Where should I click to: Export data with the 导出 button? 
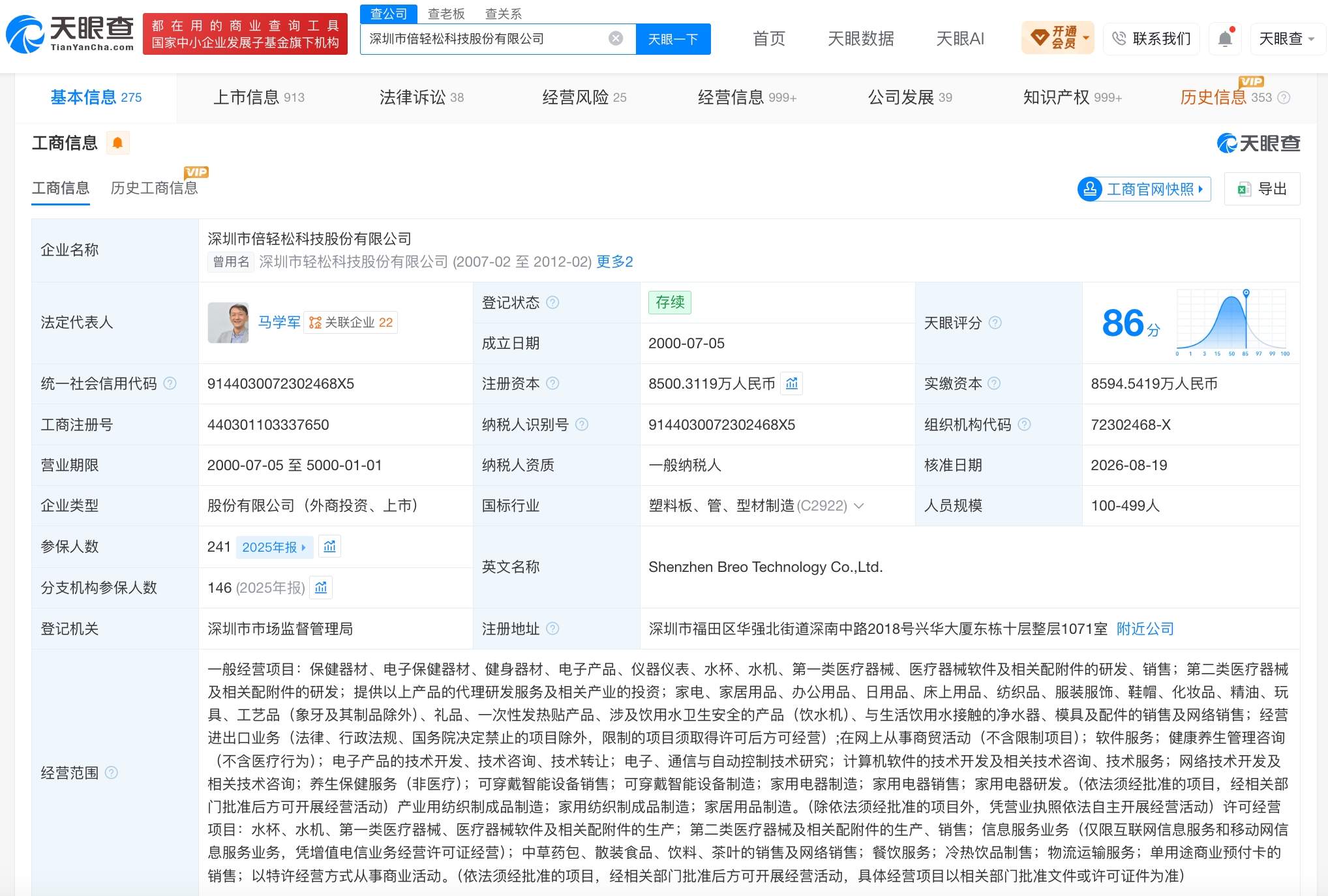click(1262, 189)
